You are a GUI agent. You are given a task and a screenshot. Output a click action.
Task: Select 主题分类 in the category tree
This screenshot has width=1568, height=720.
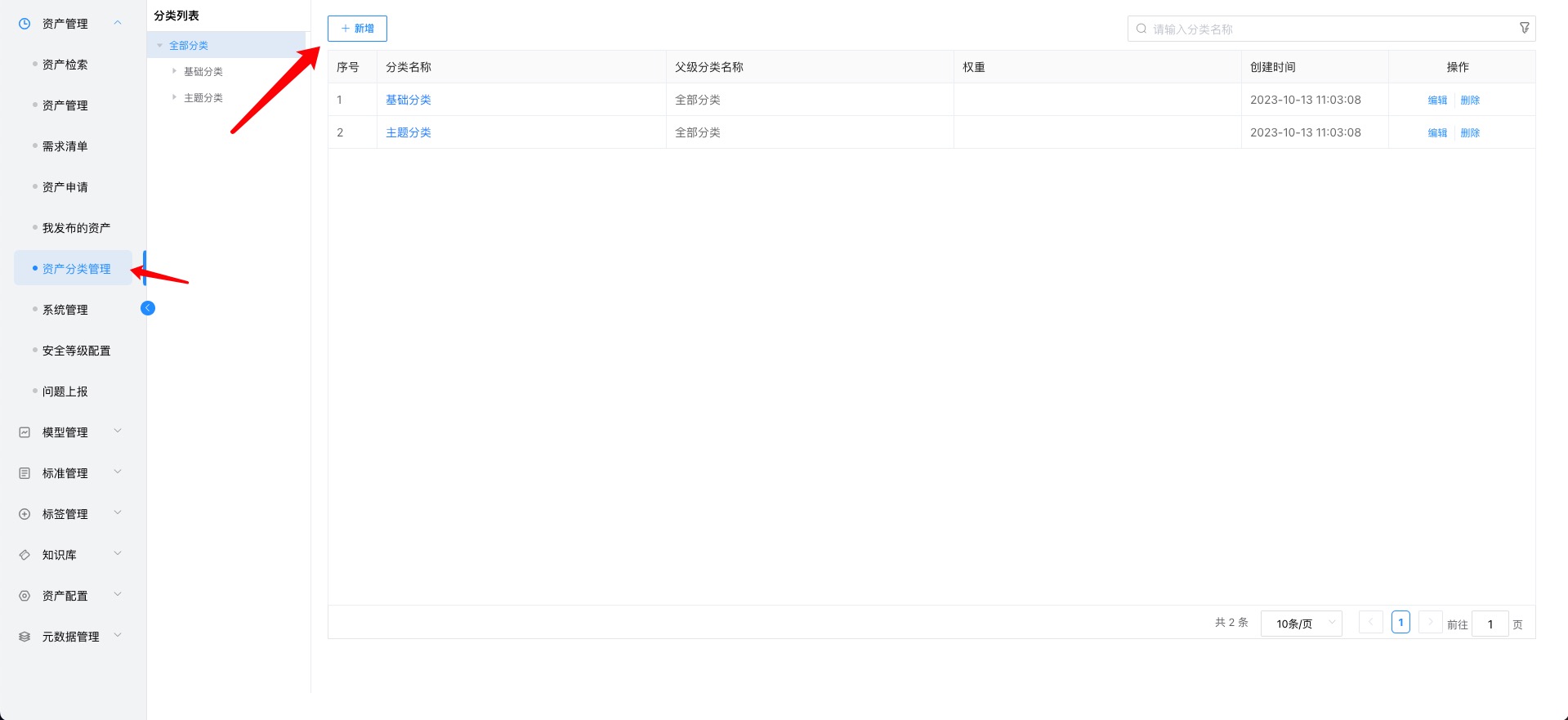pos(203,98)
